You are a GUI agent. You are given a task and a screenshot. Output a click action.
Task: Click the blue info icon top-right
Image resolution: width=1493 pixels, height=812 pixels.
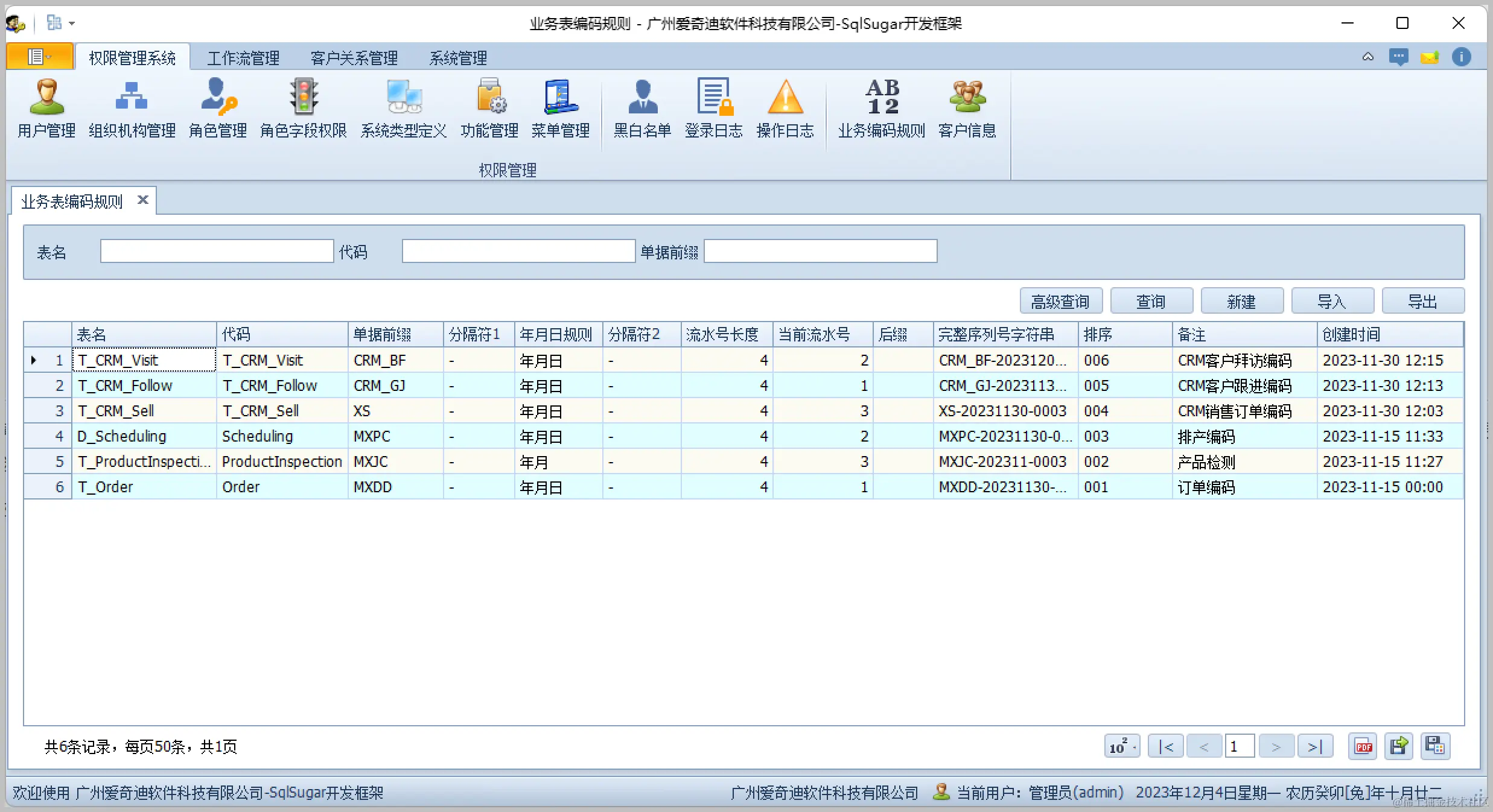click(1461, 57)
